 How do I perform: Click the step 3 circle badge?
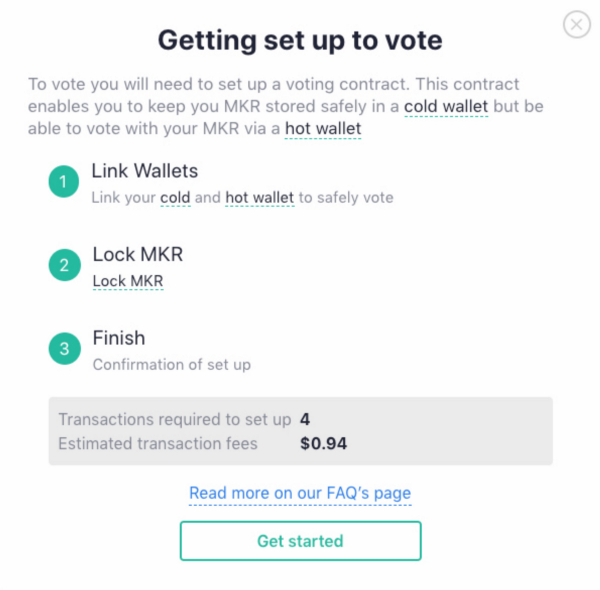pyautogui.click(x=64, y=348)
